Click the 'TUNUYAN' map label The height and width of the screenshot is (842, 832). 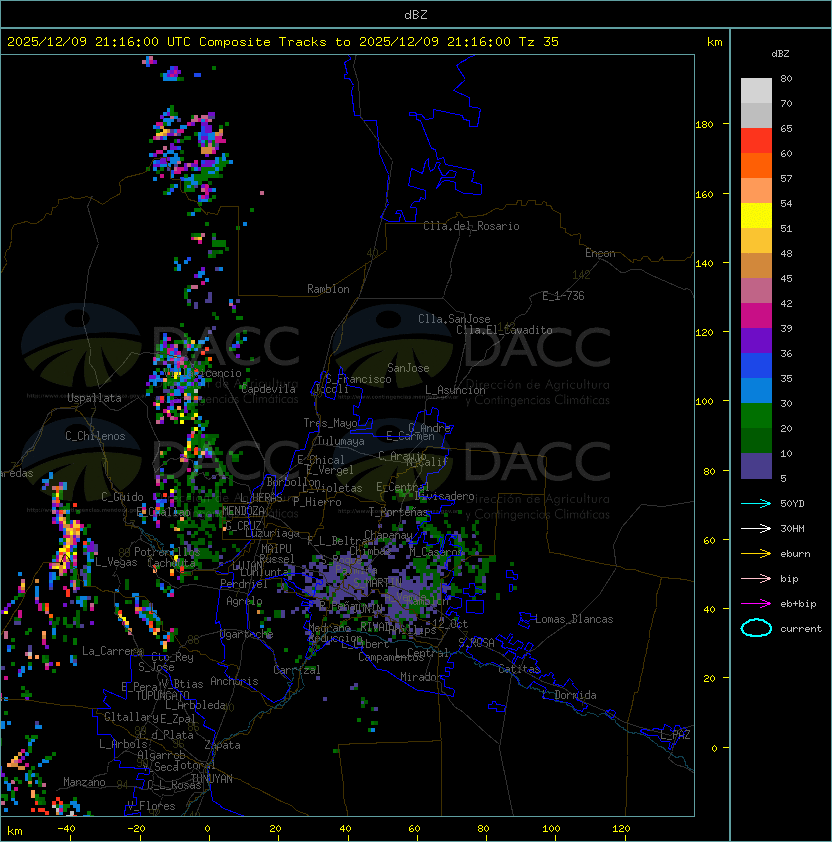(x=212, y=779)
